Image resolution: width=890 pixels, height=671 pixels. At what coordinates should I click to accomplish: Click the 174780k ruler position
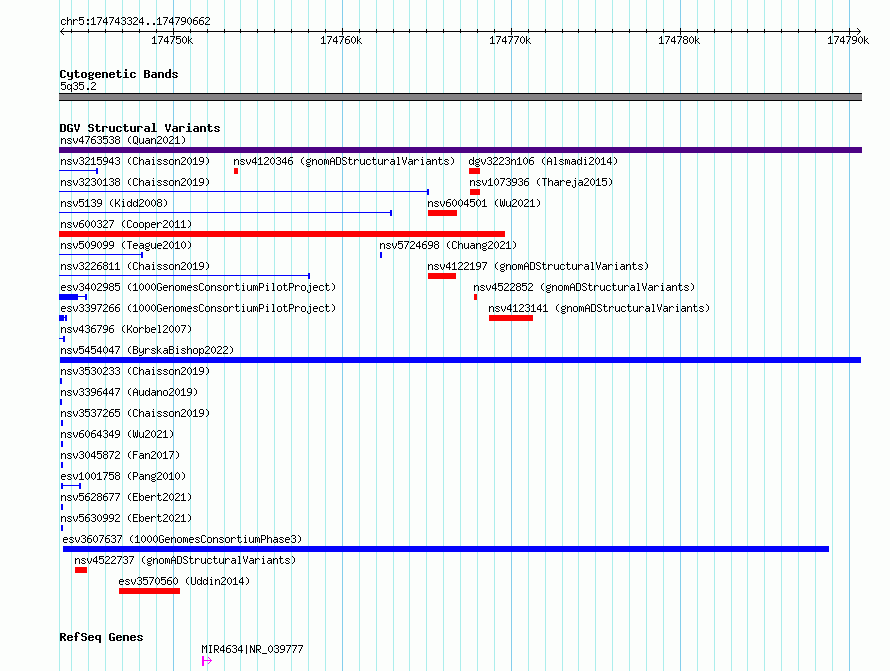679,40
